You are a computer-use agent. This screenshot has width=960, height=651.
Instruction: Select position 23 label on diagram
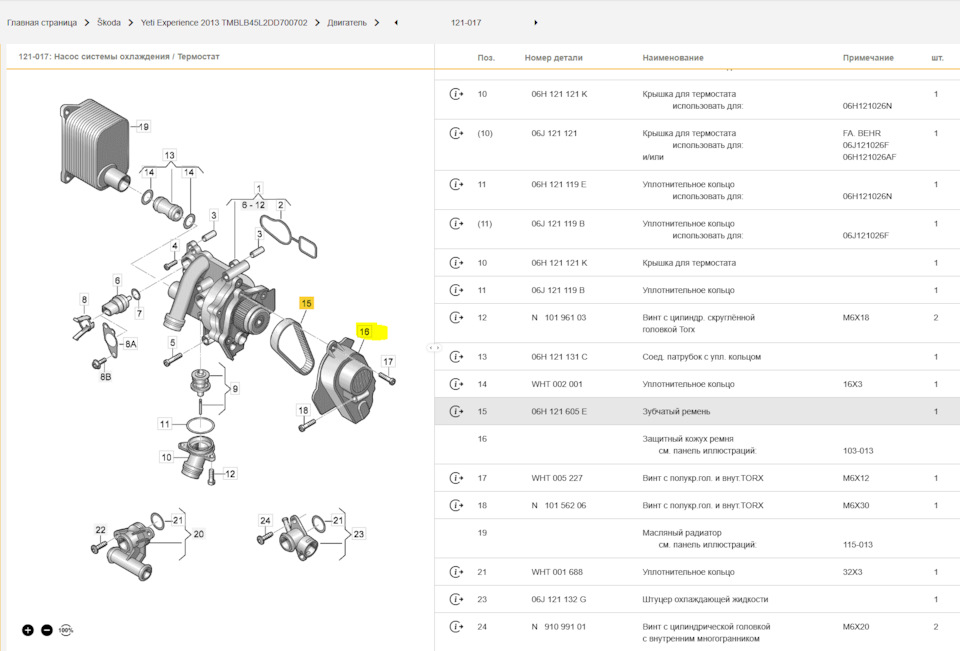pos(359,534)
